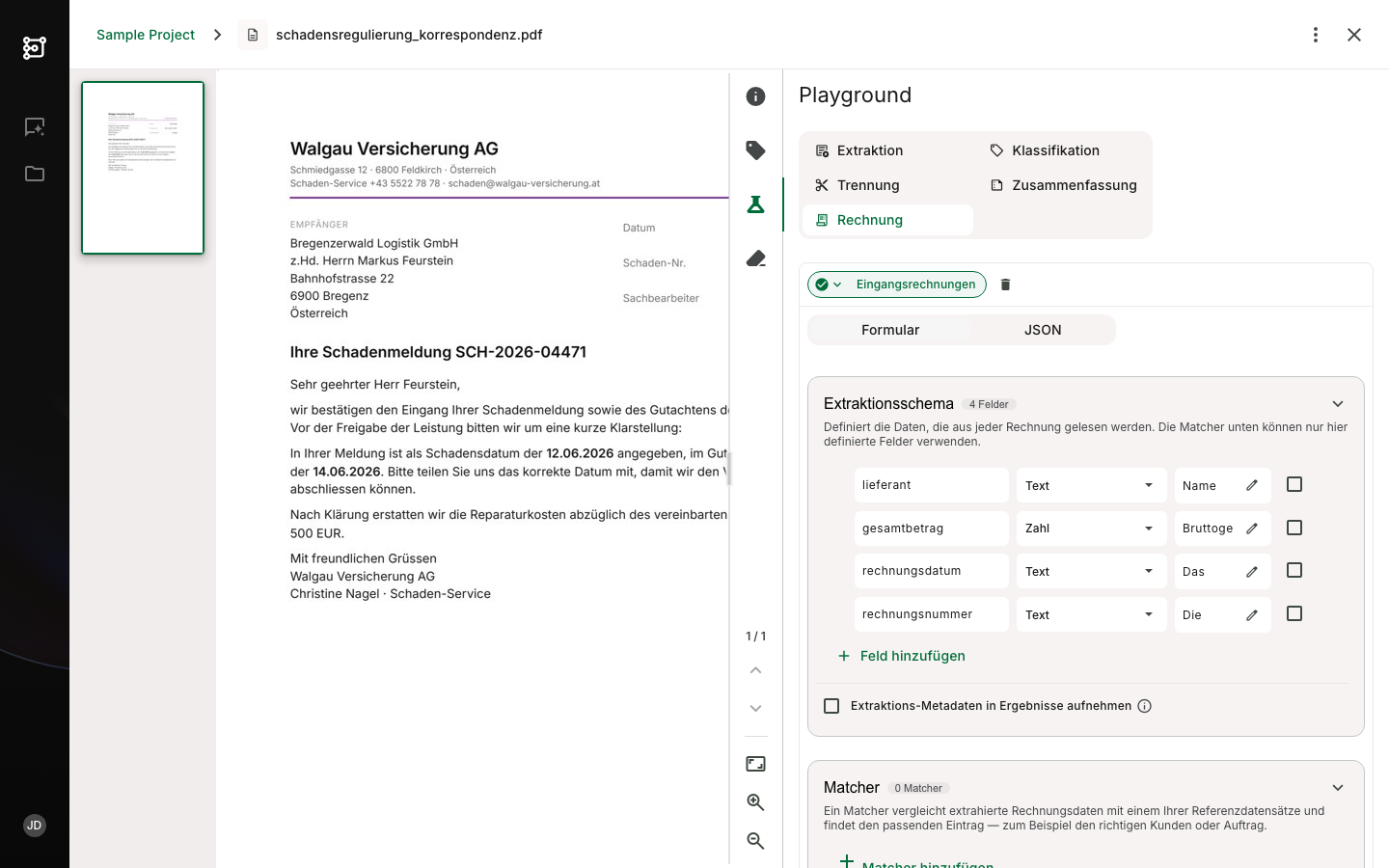Open the tags panel icon
This screenshot has height=868, width=1389.
point(756,150)
